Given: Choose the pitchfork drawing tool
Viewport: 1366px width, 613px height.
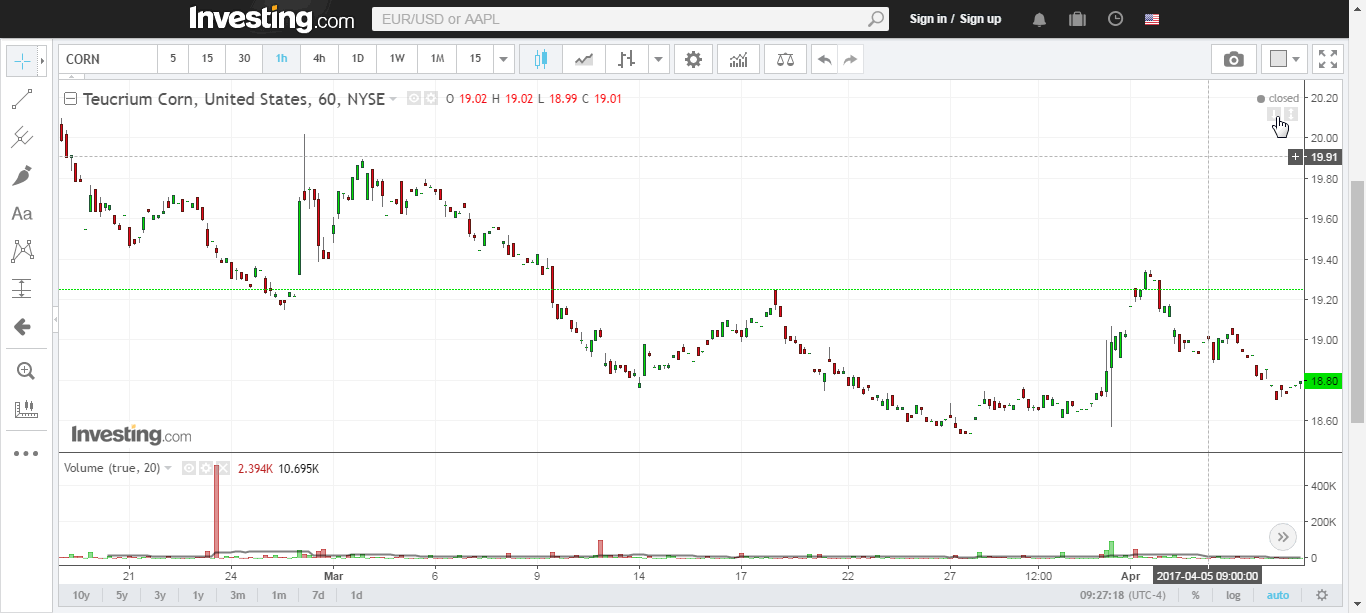Looking at the screenshot, I should pyautogui.click(x=22, y=137).
